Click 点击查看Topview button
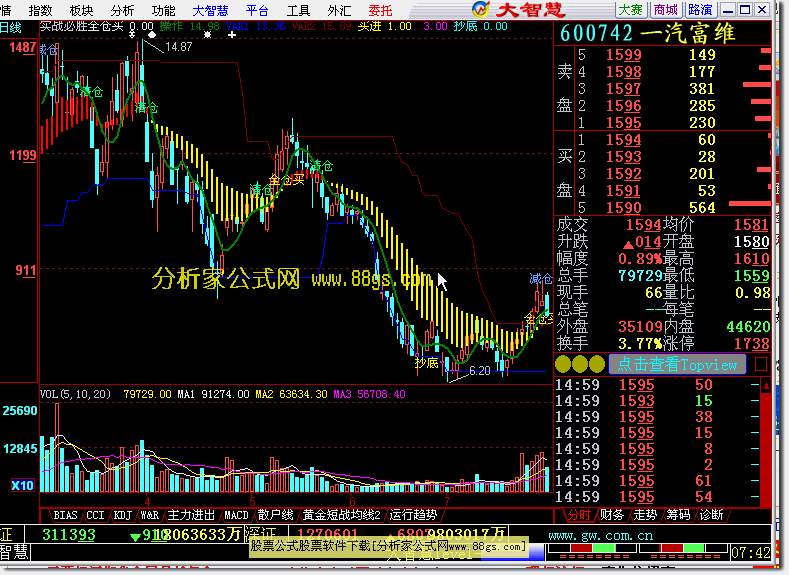The height and width of the screenshot is (575, 789). (x=677, y=364)
